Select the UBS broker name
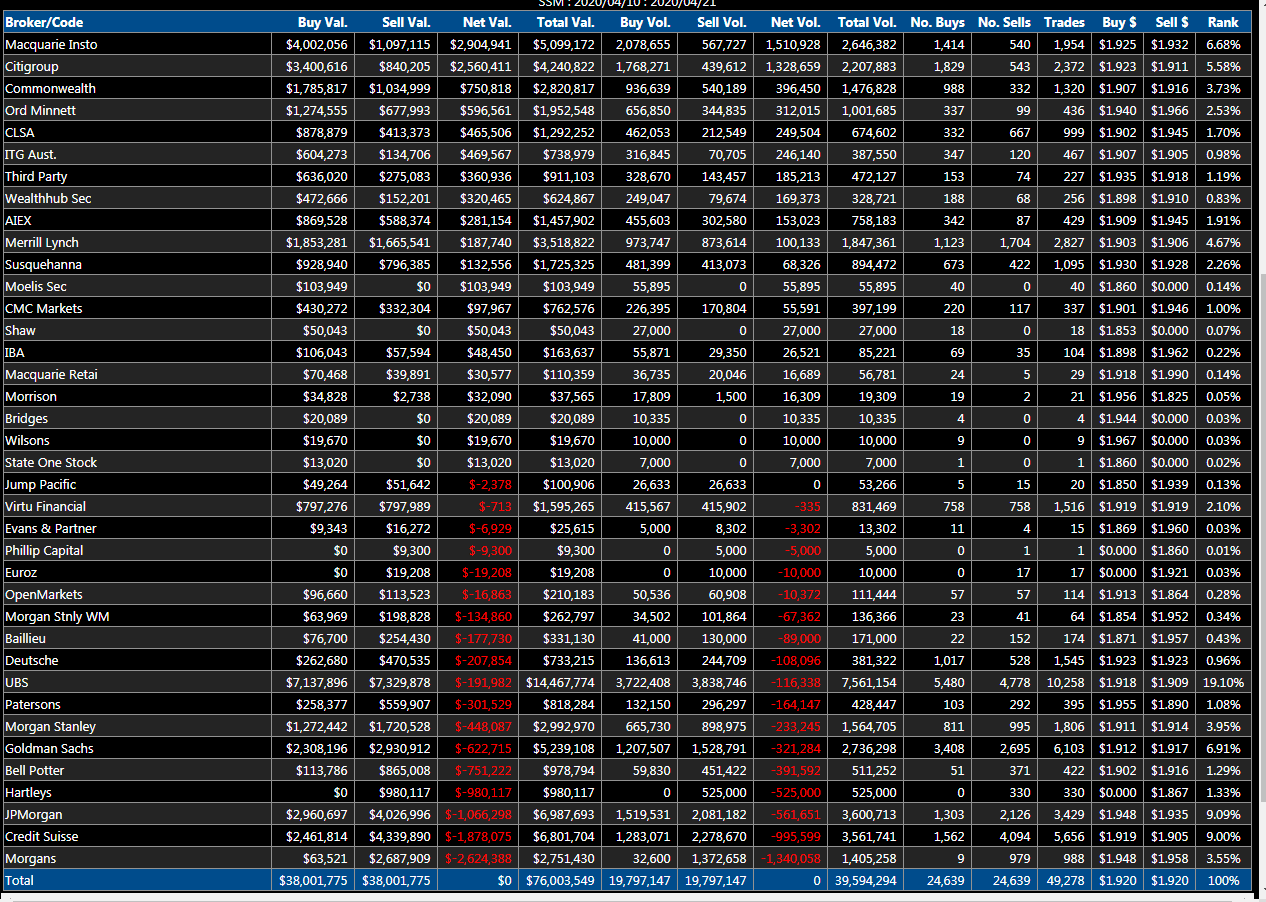This screenshot has width=1266, height=902. pos(17,682)
